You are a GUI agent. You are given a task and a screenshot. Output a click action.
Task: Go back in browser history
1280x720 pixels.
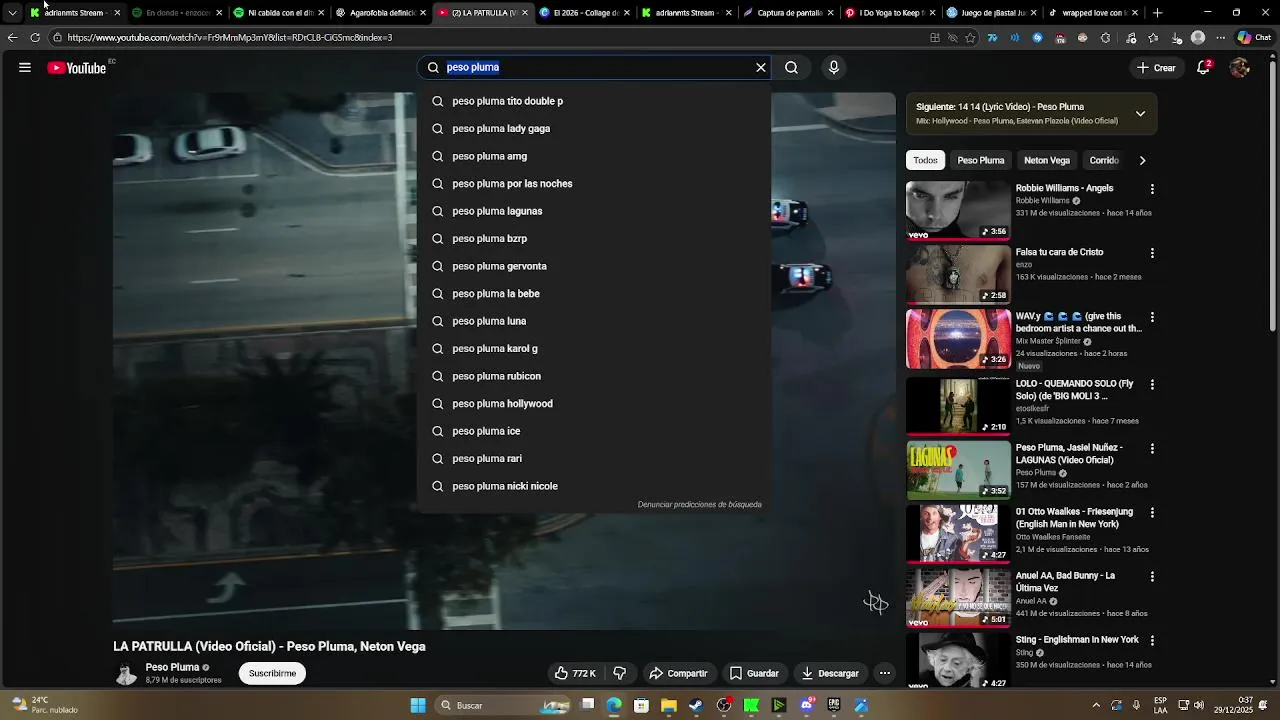click(x=12, y=38)
